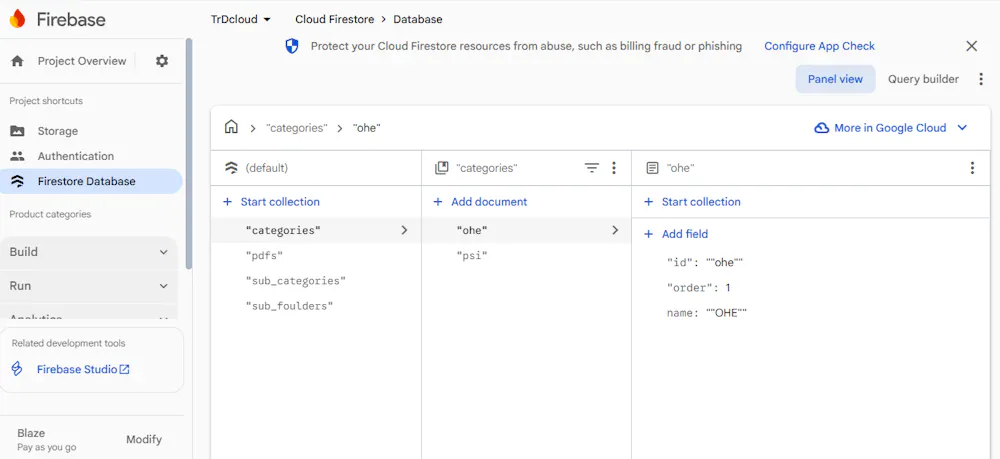
Task: Expand the Build category
Action: pos(89,252)
